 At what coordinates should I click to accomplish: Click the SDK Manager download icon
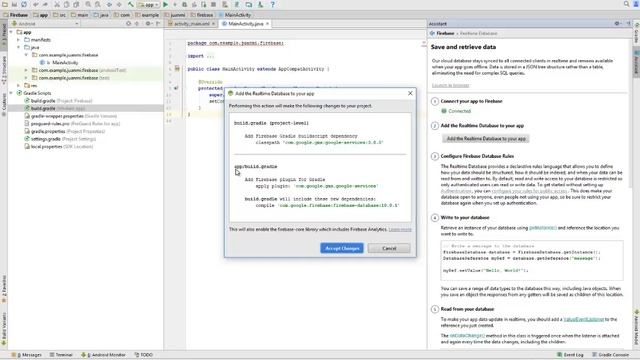[260, 4]
